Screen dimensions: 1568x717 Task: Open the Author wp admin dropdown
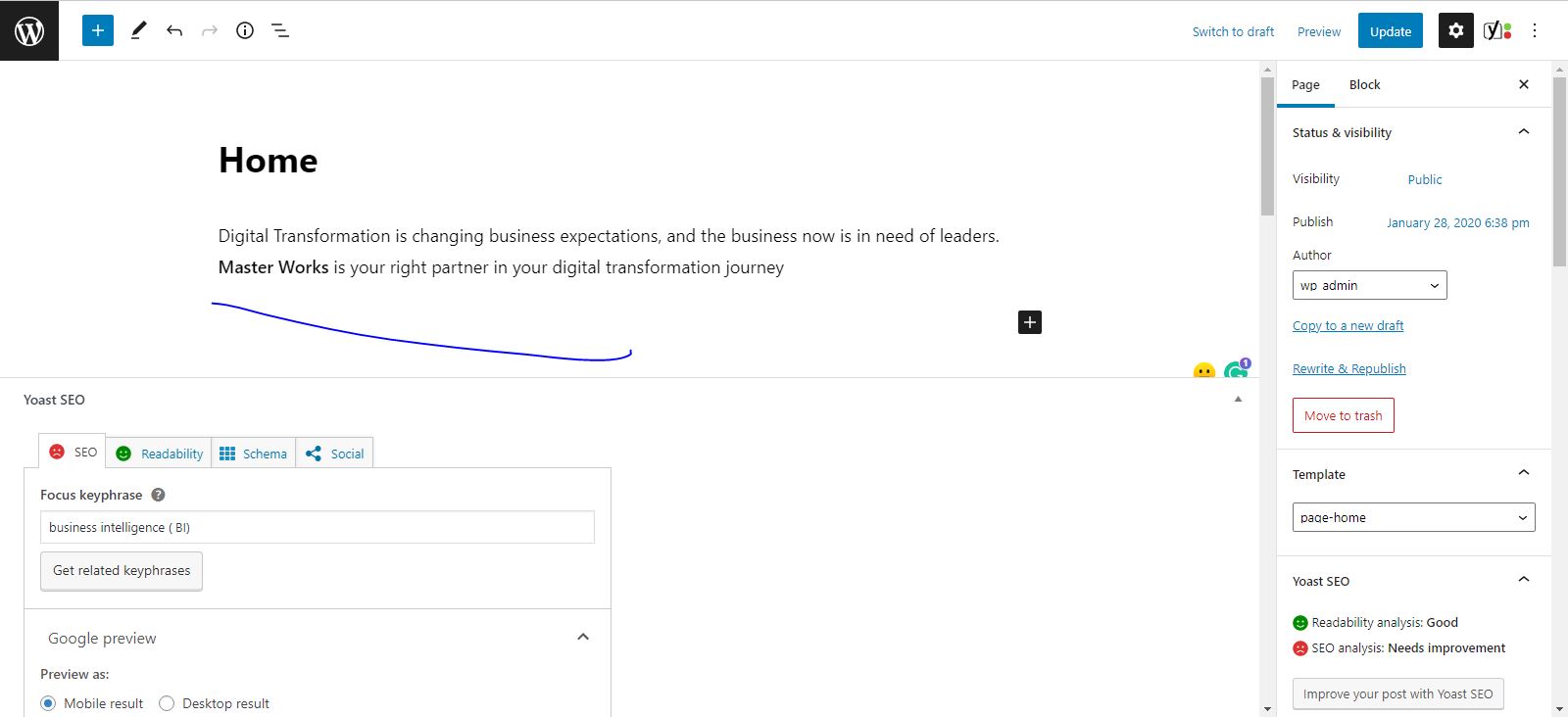click(1370, 285)
